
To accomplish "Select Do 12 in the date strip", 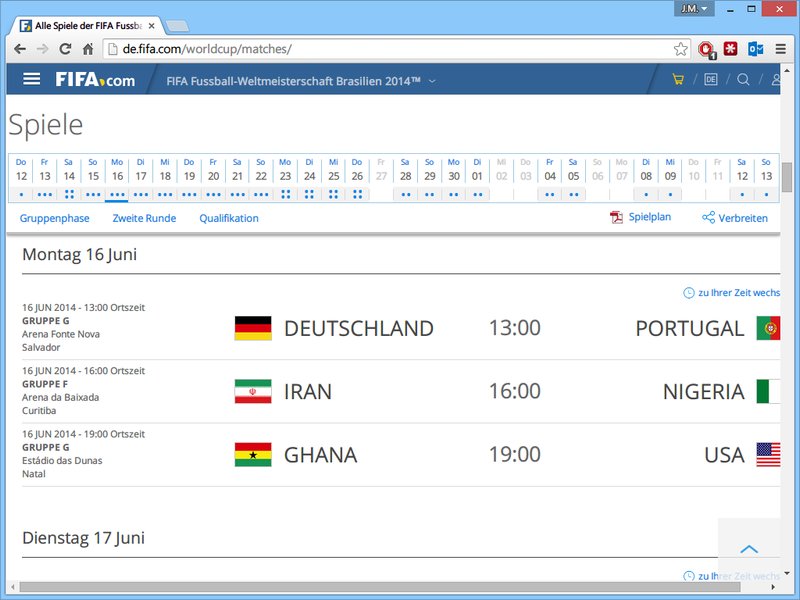I will coord(21,178).
